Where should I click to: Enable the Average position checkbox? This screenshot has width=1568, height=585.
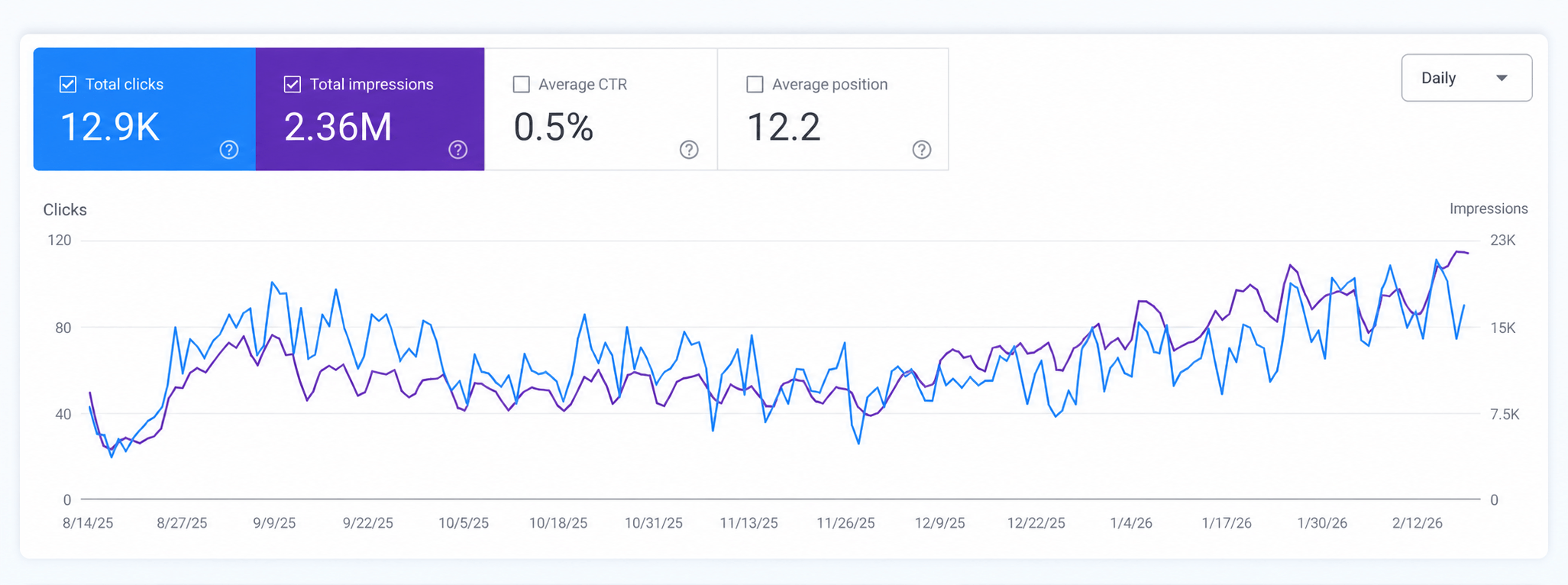click(755, 84)
